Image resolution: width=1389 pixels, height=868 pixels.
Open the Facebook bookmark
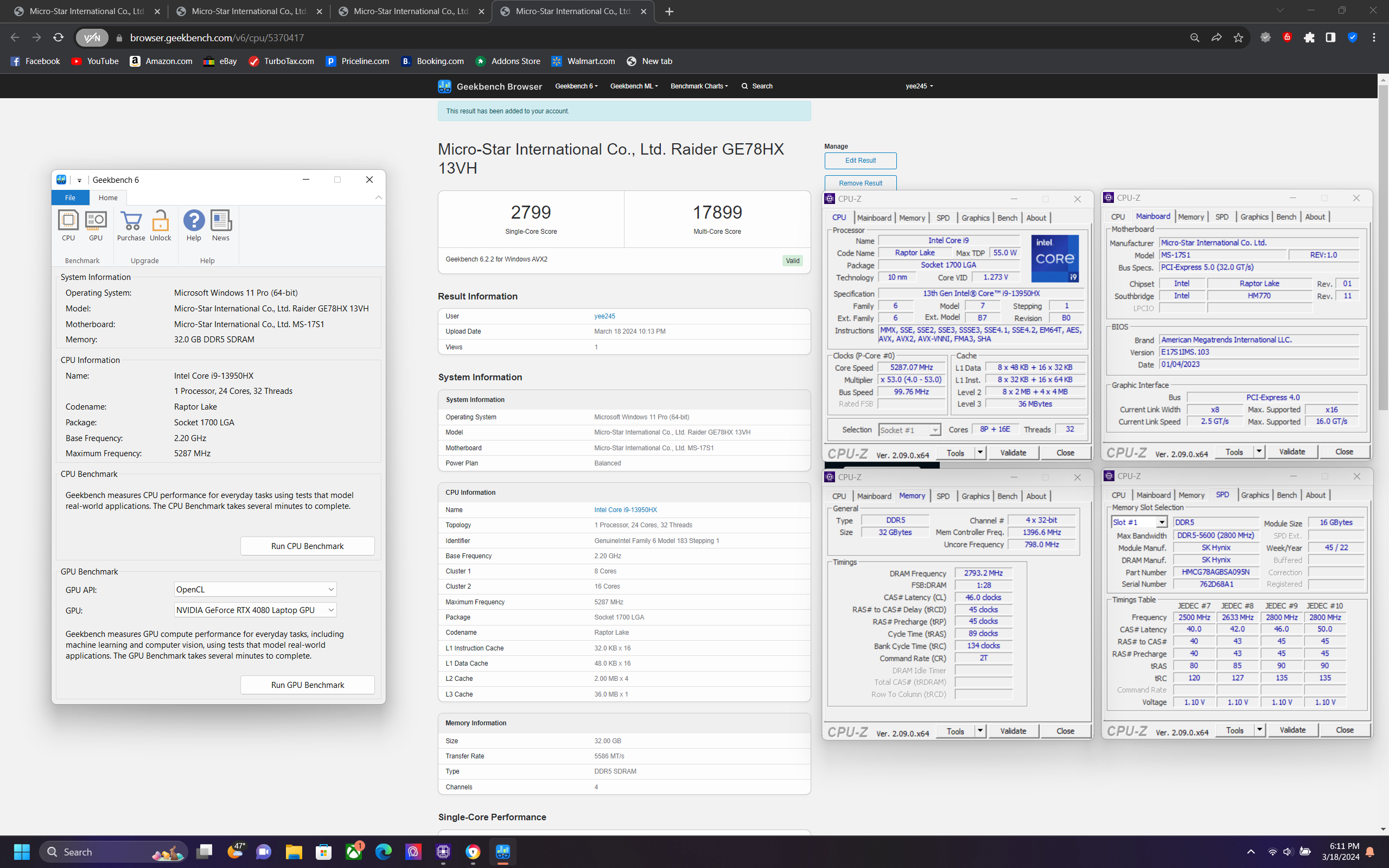[x=35, y=61]
